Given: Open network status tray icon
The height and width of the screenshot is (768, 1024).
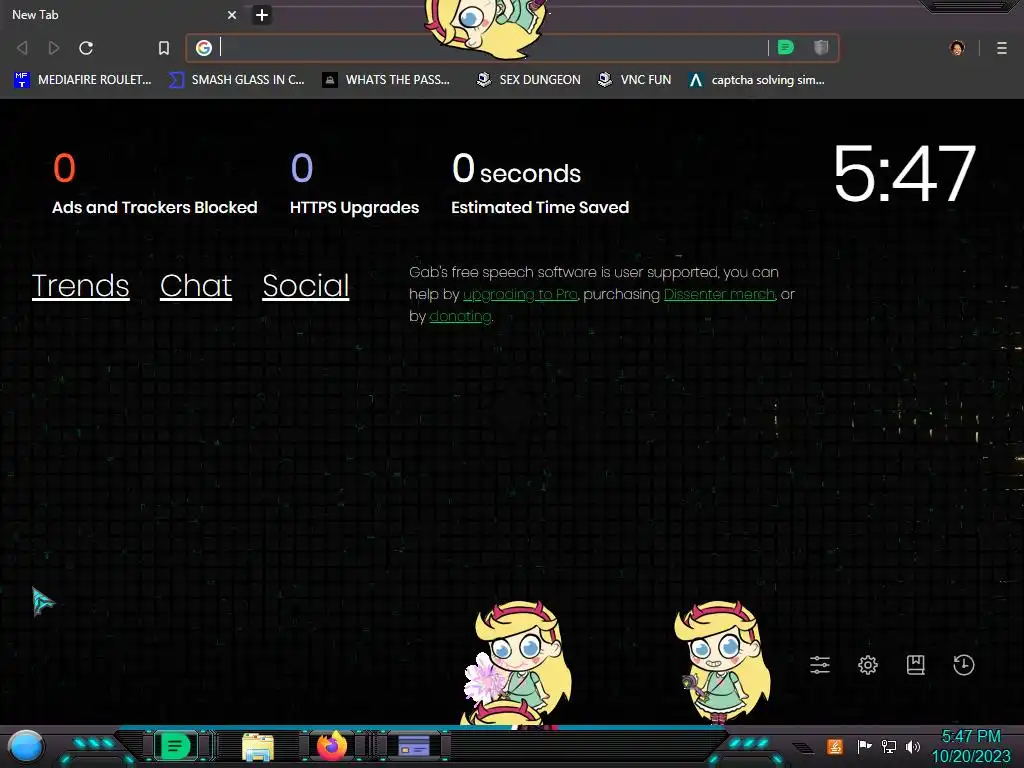Looking at the screenshot, I should 889,746.
